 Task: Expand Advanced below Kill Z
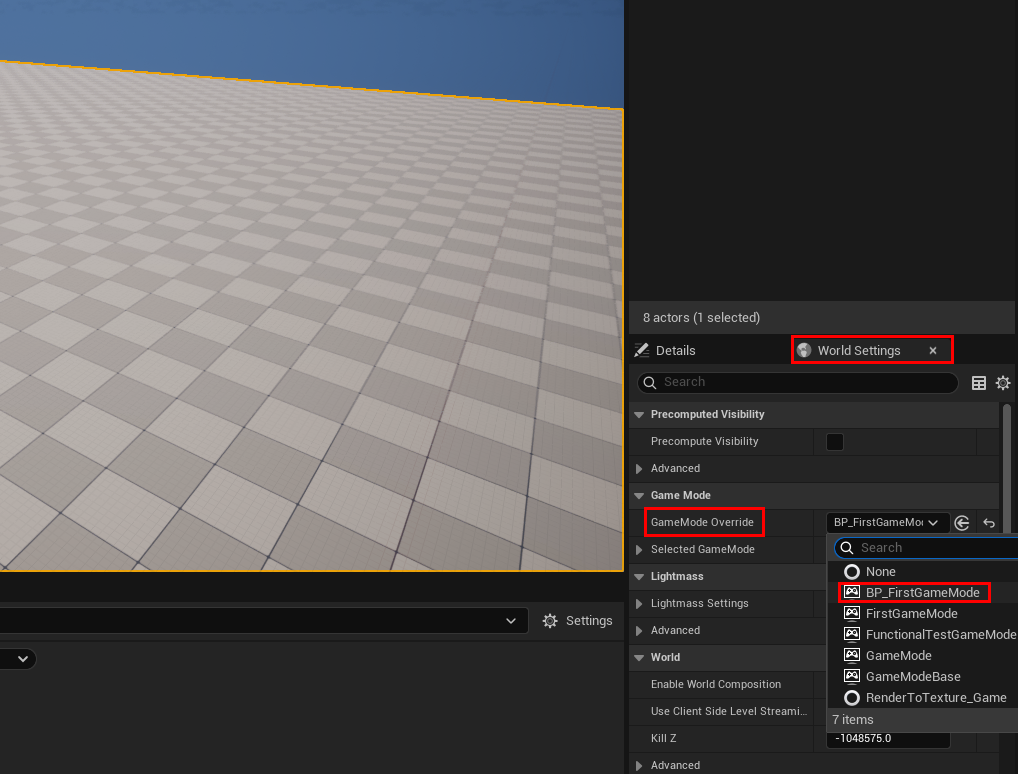tap(639, 766)
